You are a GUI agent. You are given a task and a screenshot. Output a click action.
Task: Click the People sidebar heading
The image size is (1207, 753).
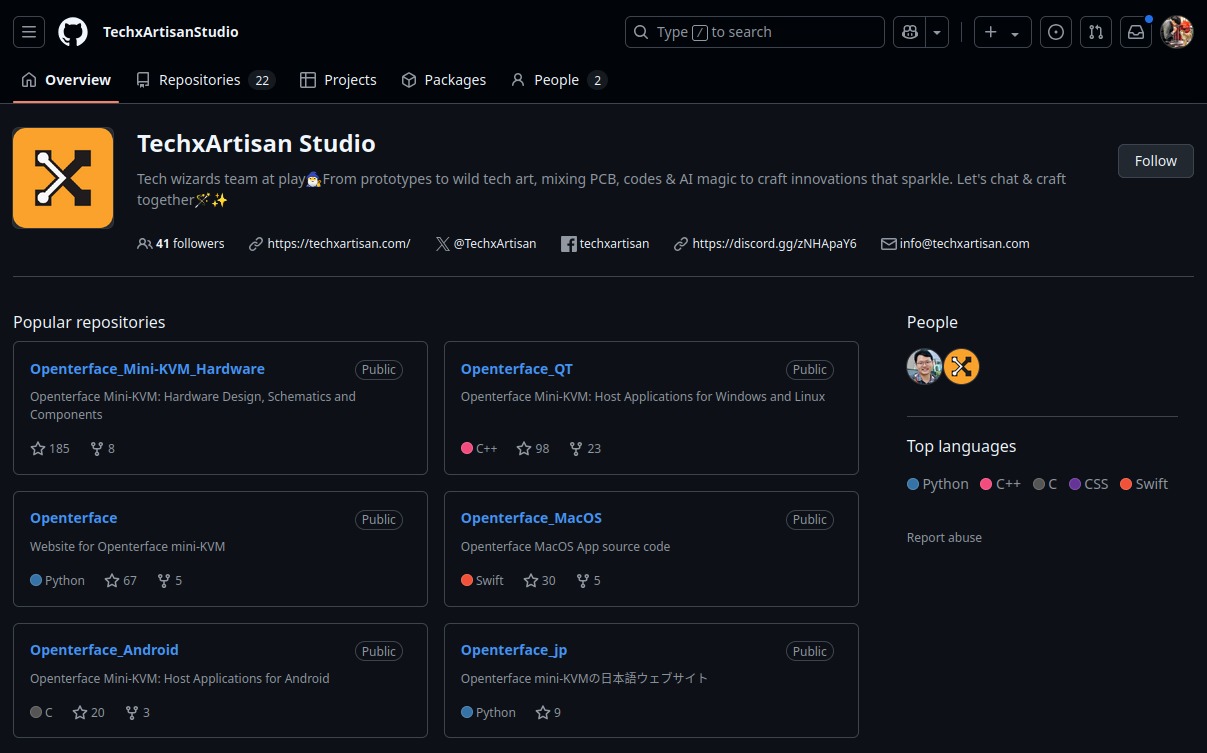932,322
